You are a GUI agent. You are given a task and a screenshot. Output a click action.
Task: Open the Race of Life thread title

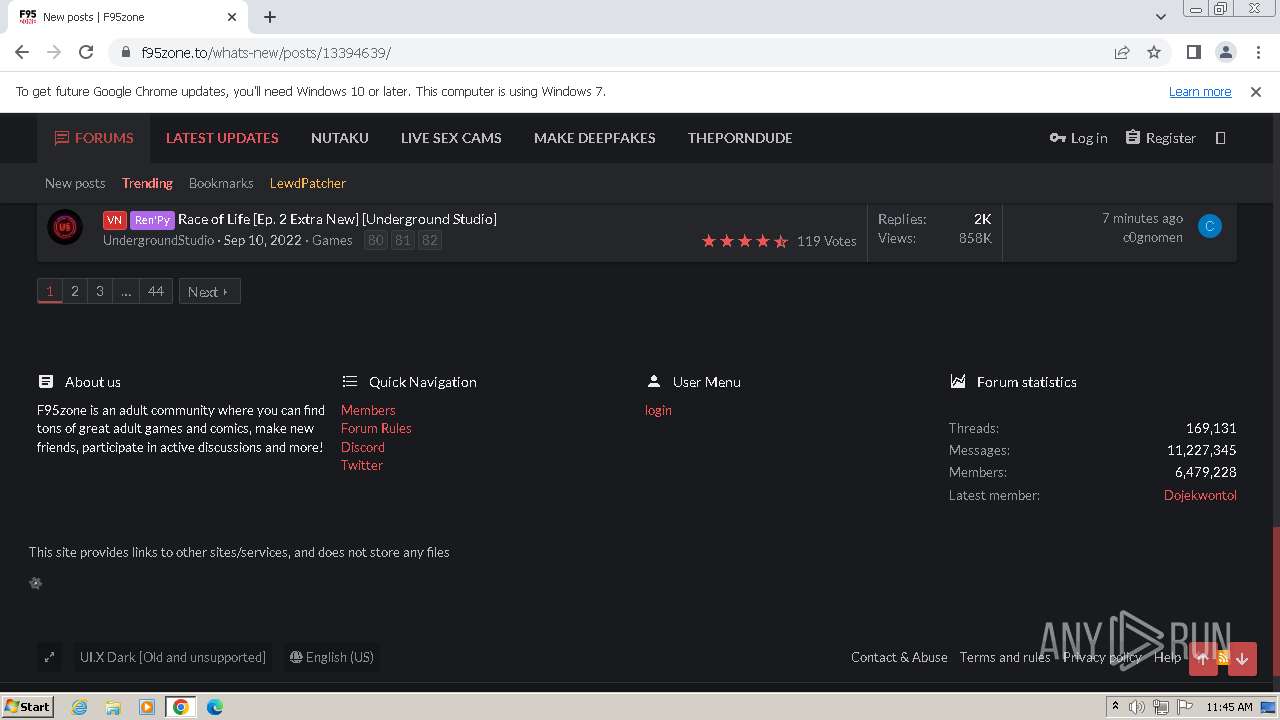[337, 219]
